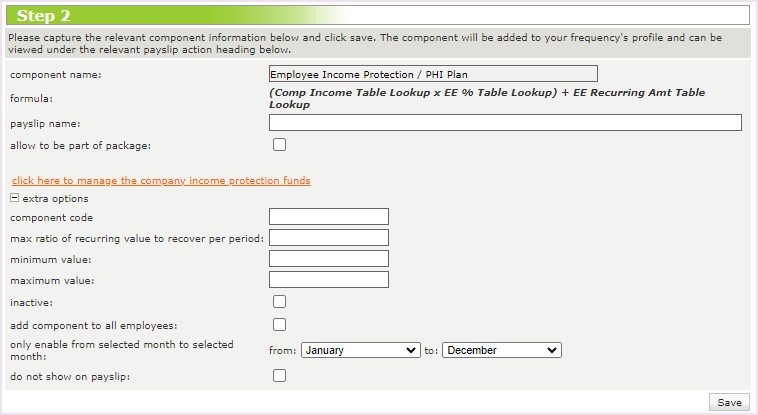The width and height of the screenshot is (758, 415).
Task: Click the formula description text
Action: [x=487, y=98]
